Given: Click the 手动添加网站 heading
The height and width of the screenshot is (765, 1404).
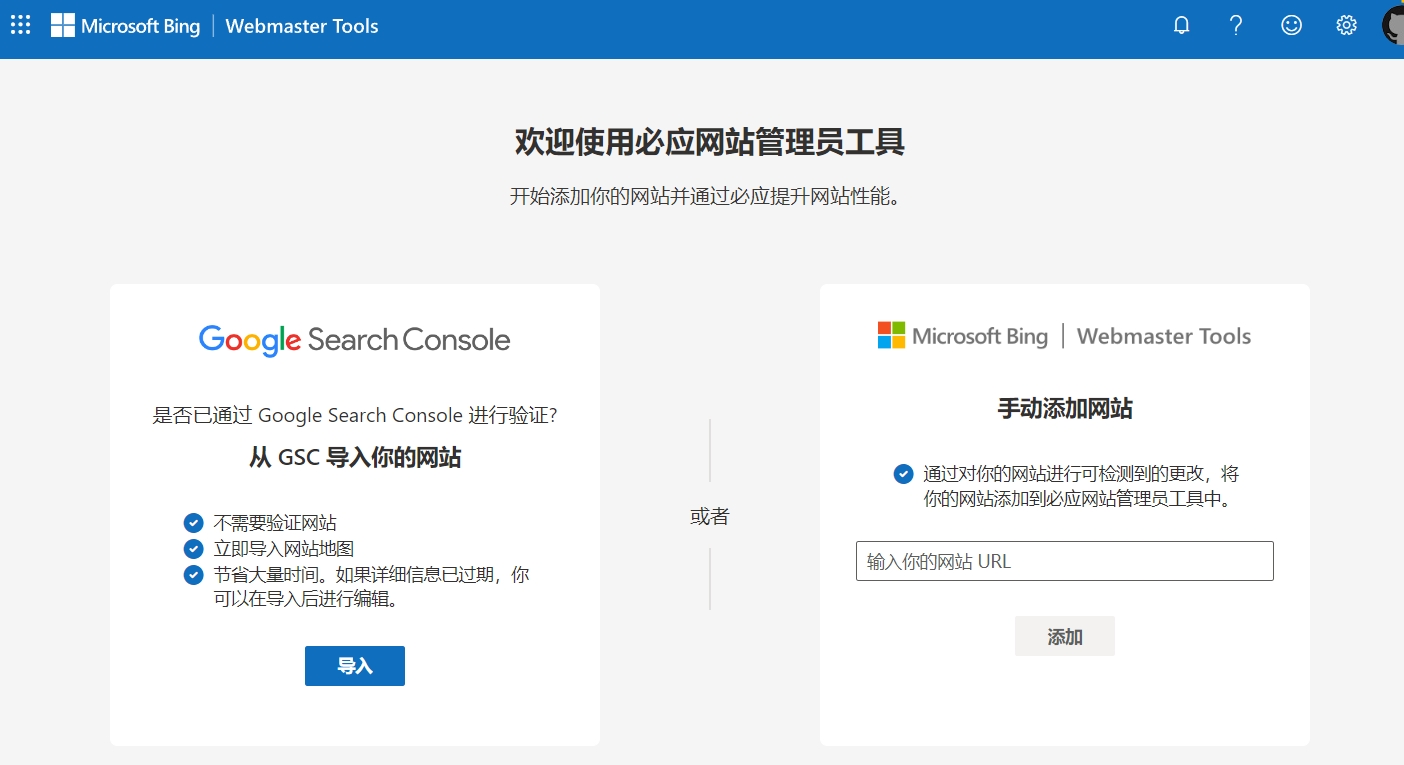Looking at the screenshot, I should [x=1064, y=408].
